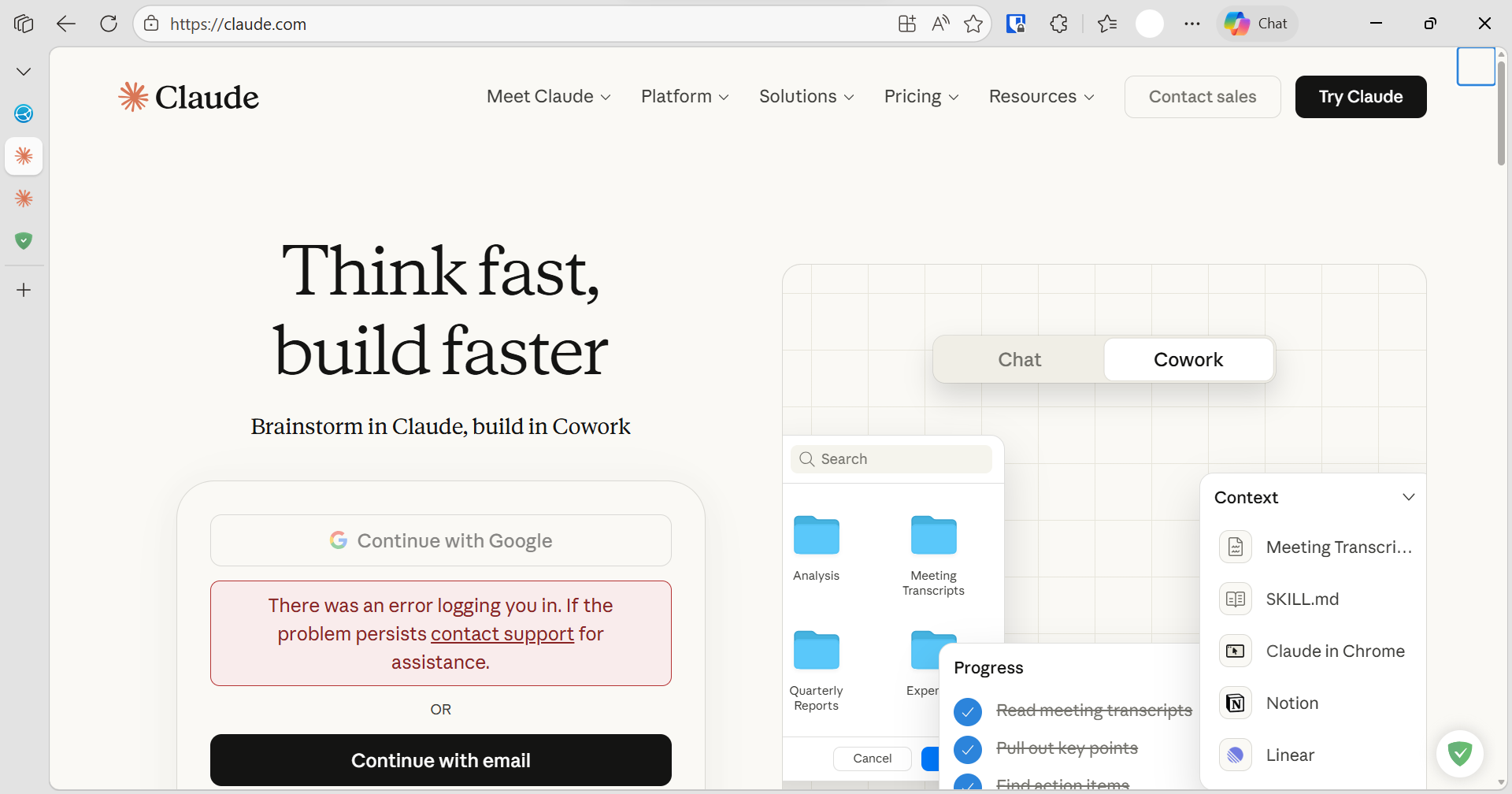Click inside the Search field
The height and width of the screenshot is (794, 1512).
(891, 458)
